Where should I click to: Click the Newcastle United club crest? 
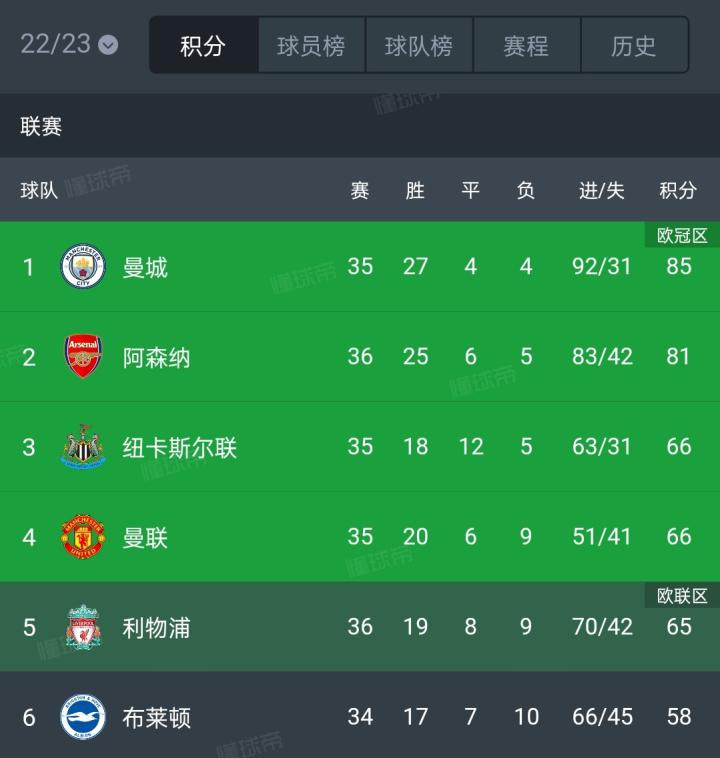(x=83, y=447)
